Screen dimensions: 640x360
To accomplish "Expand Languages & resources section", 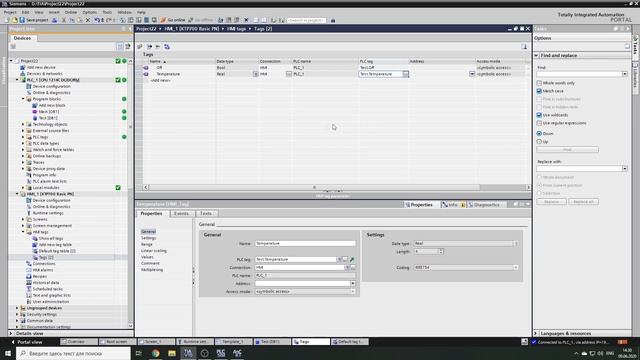I will click(536, 333).
